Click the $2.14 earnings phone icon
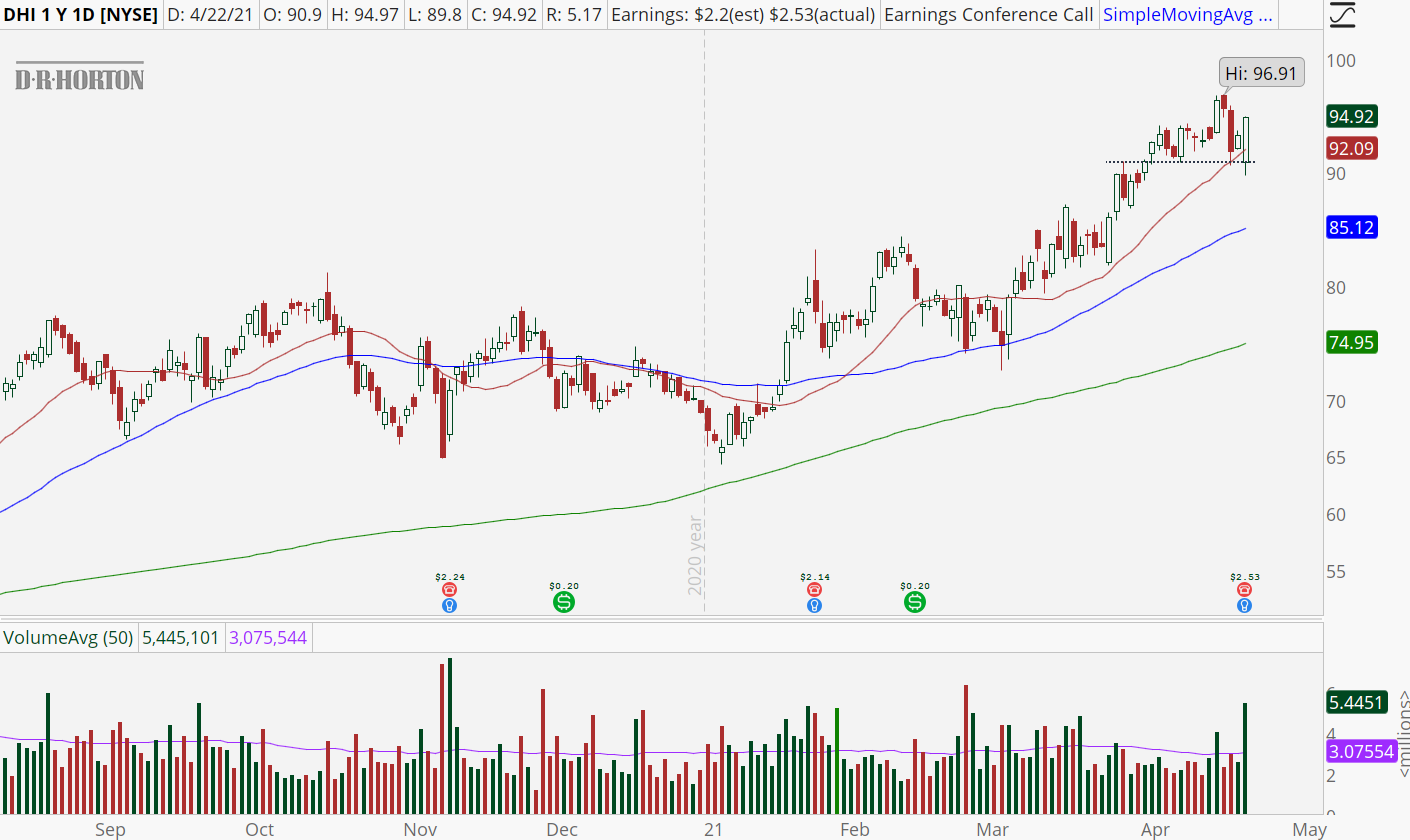1410x840 pixels. point(814,591)
